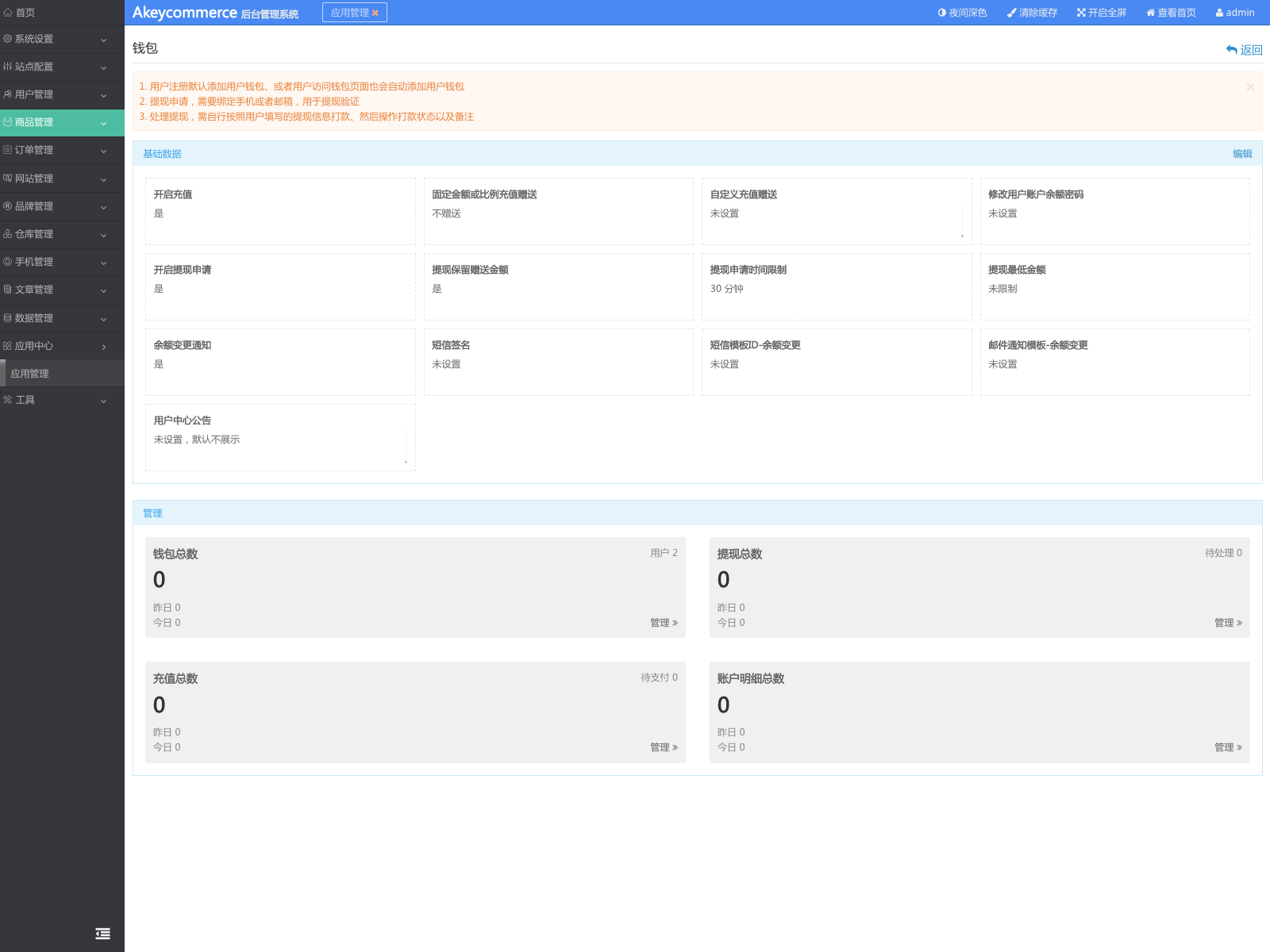Click the 文章管理 icon
Screen dimensions: 1270x952
pyautogui.click(x=8, y=290)
